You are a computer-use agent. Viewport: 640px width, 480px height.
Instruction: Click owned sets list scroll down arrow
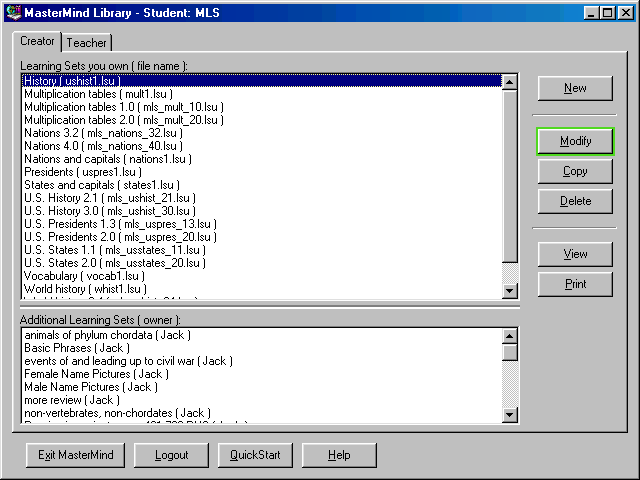coord(509,291)
